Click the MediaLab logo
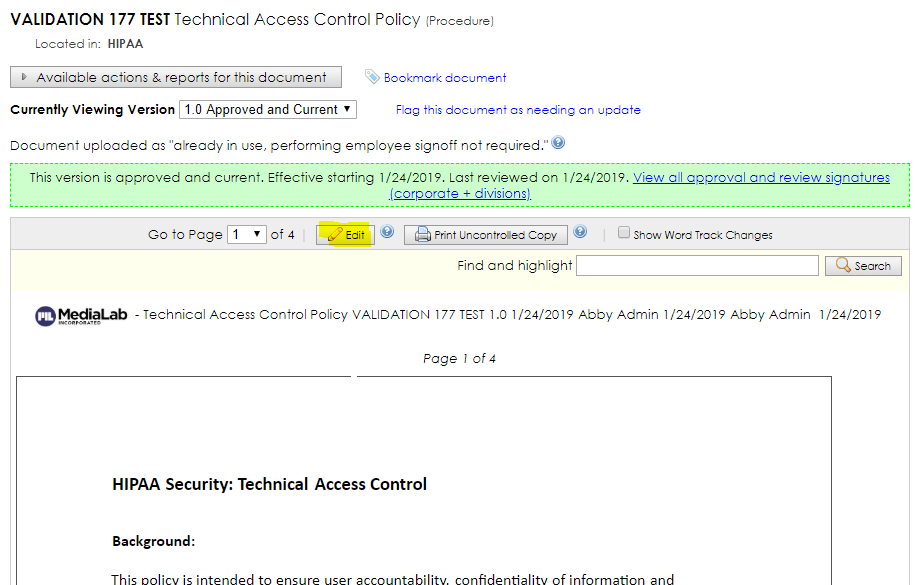Image resolution: width=917 pixels, height=585 pixels. tap(81, 316)
